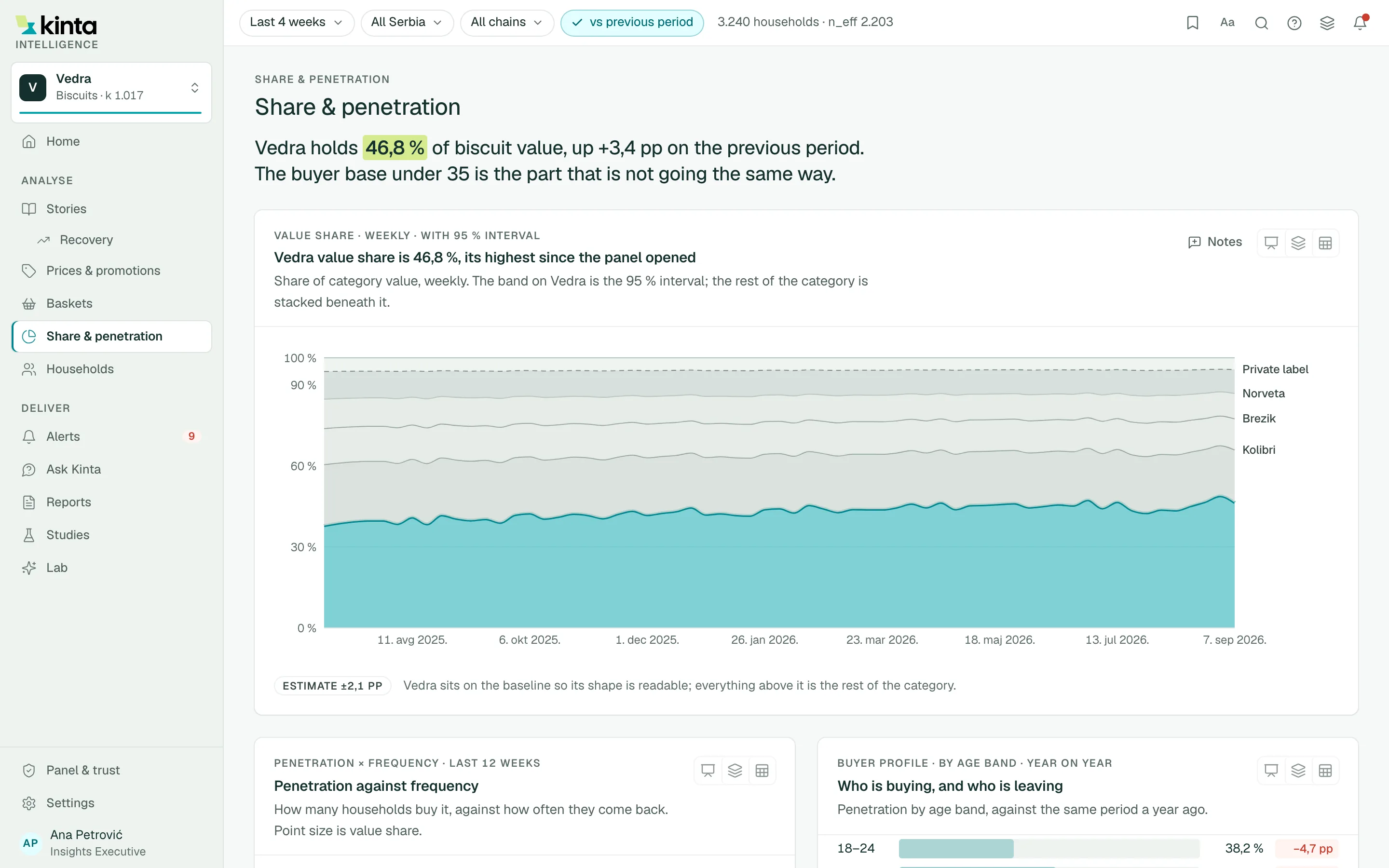The width and height of the screenshot is (1389, 868).
Task: Click the Vedra V brand avatar
Action: 33,87
